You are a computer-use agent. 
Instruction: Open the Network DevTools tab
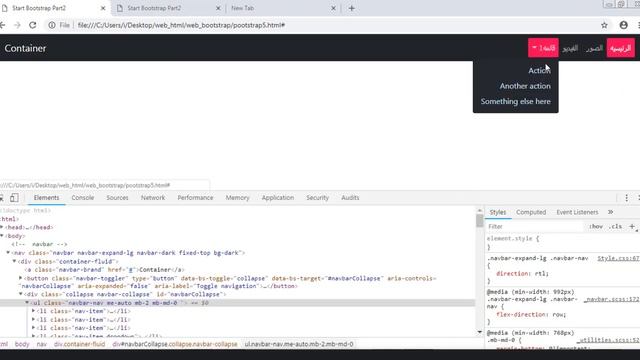(153, 198)
